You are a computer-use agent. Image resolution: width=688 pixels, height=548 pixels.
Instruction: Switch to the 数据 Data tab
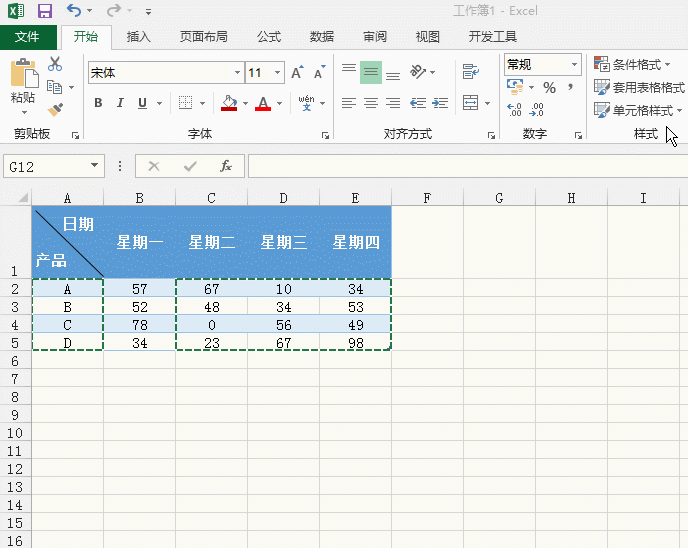click(x=322, y=36)
